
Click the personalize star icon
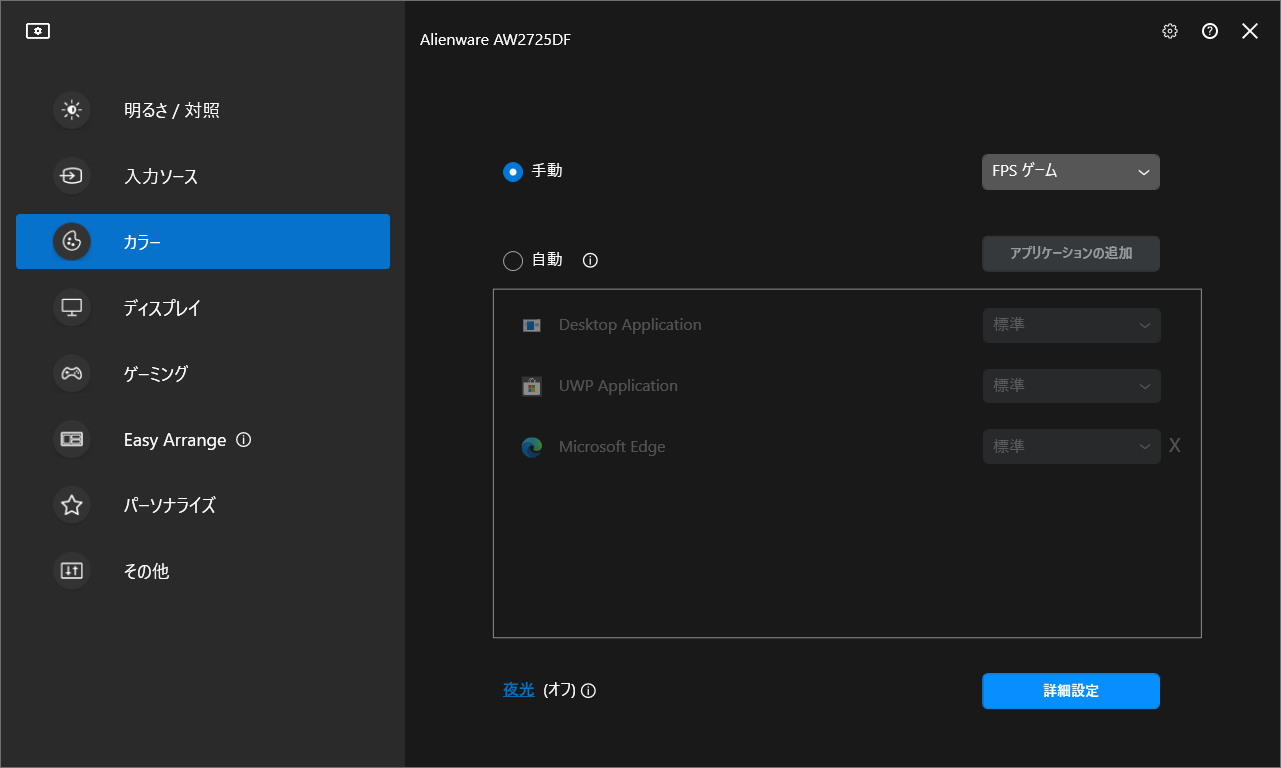(72, 505)
